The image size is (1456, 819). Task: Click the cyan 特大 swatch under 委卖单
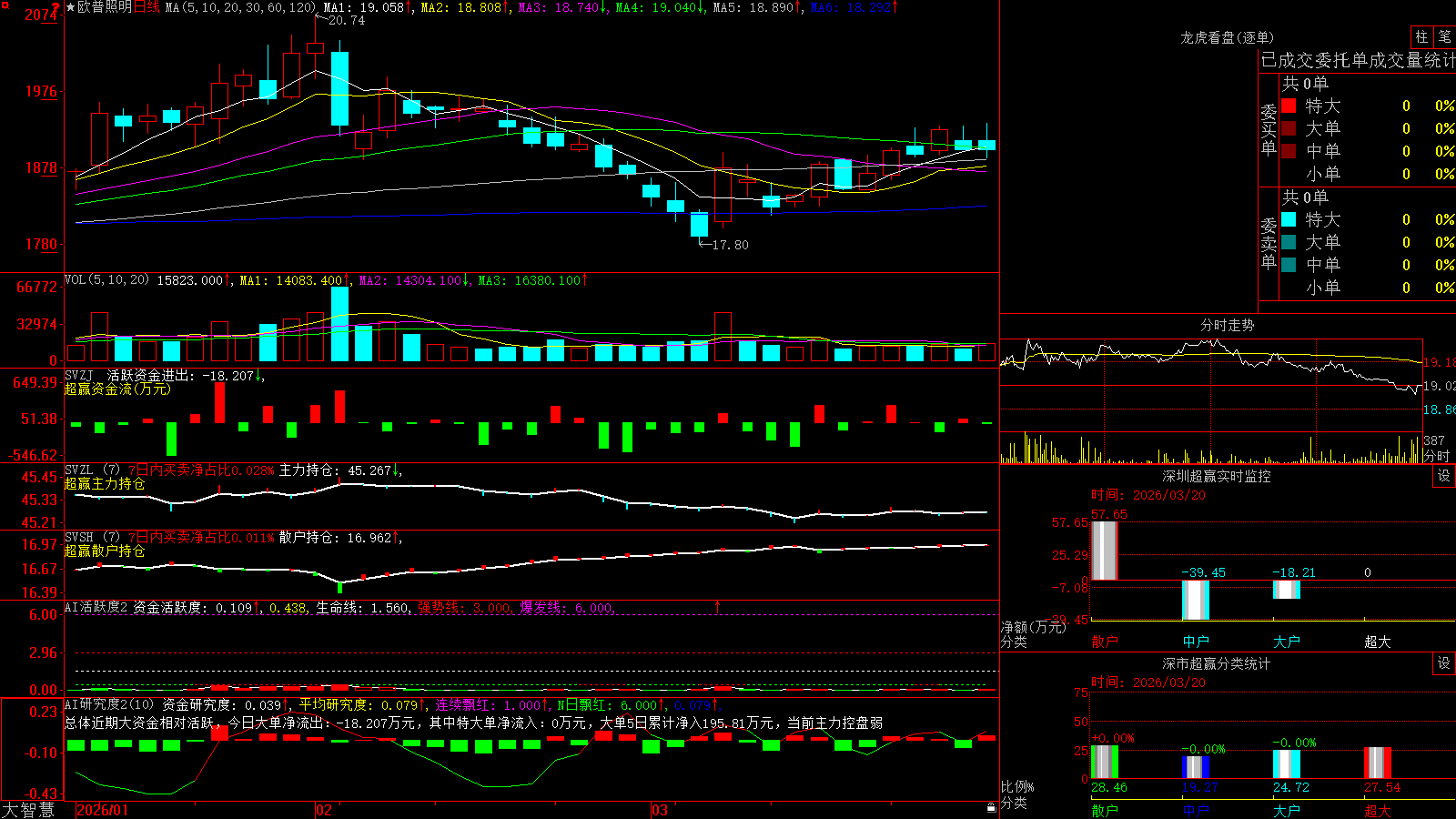click(1289, 219)
